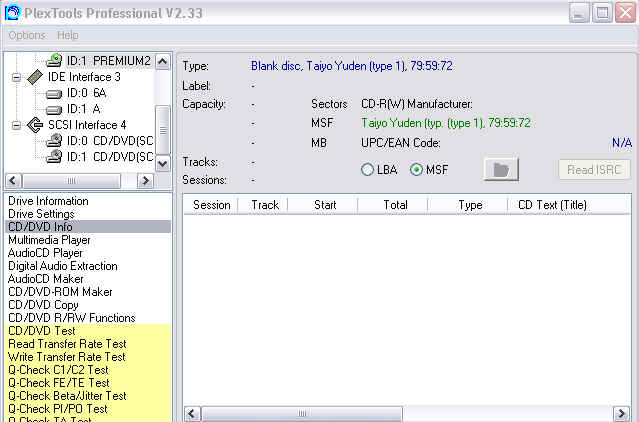Select the SCSI ID:1 CD/DVD drive icon
This screenshot has height=422, width=639.
coord(54,156)
